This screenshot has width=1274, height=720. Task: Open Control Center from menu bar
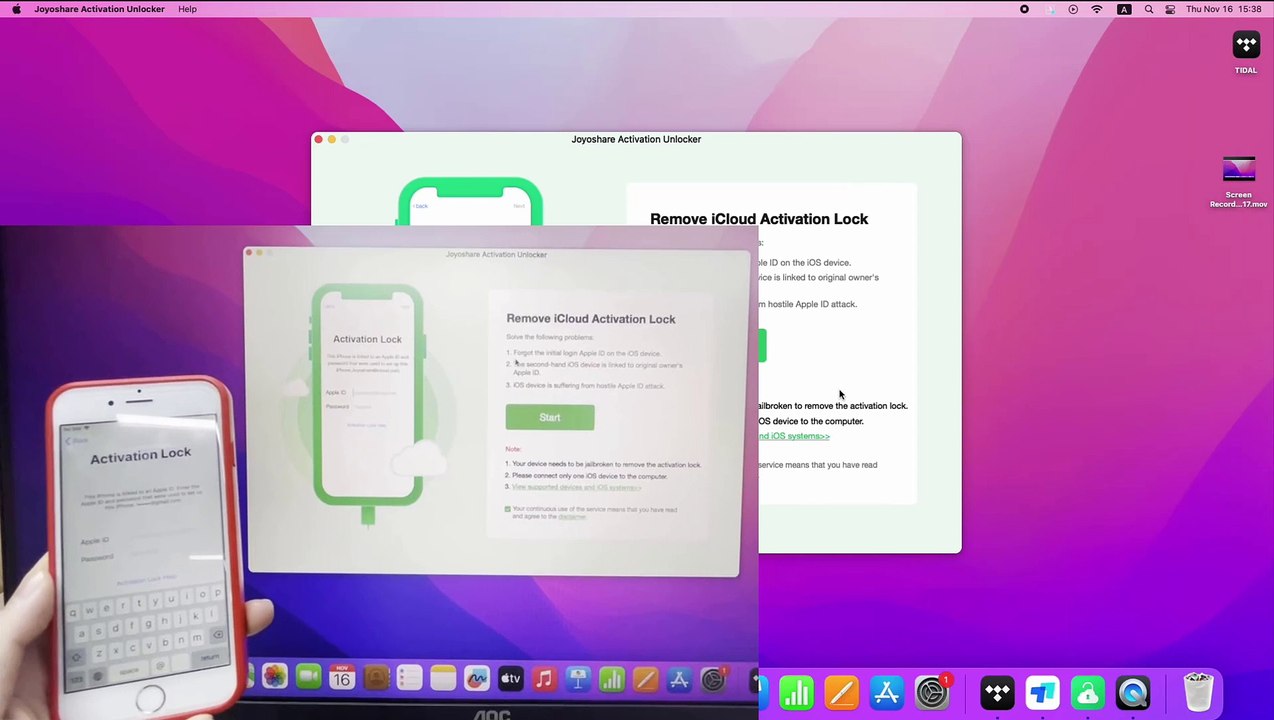coord(1170,9)
